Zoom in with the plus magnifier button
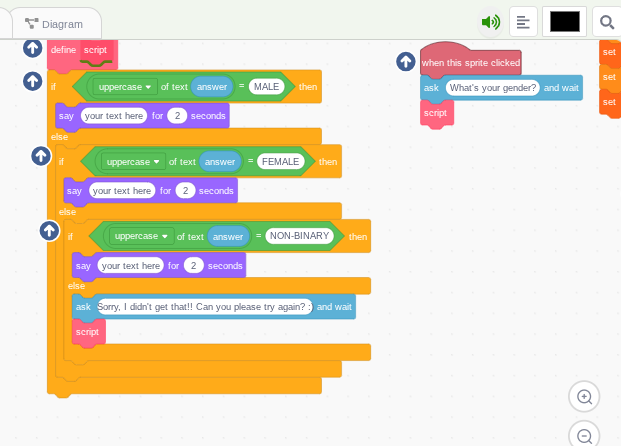Screen dimensions: 621x446 pyautogui.click(x=584, y=396)
